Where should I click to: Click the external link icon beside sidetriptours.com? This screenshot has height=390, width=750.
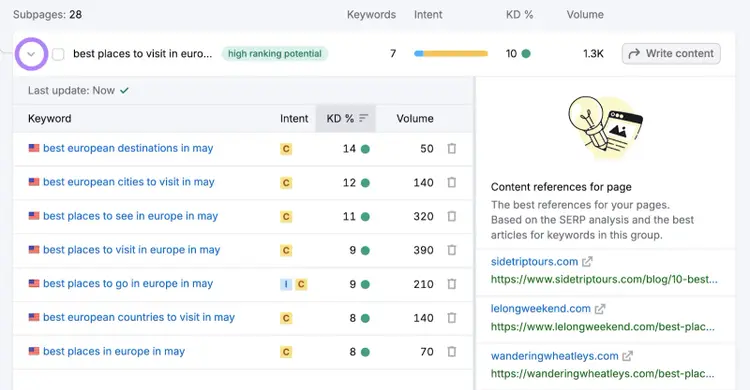[x=587, y=261]
